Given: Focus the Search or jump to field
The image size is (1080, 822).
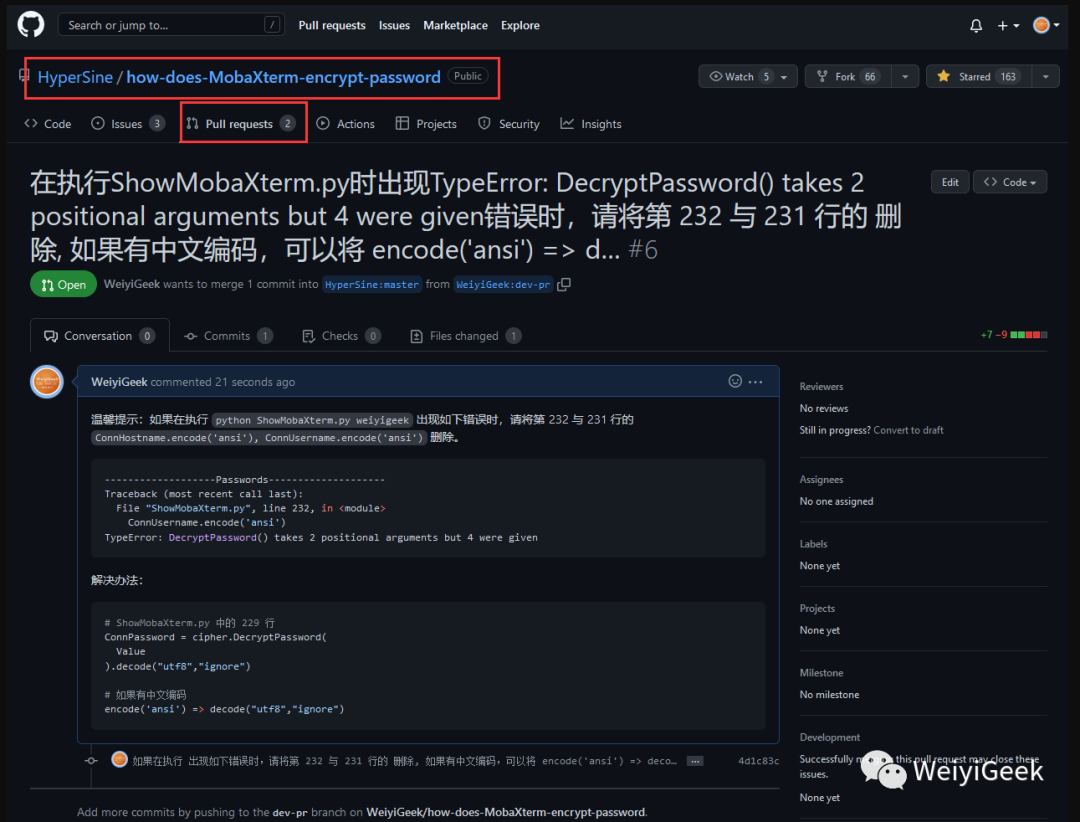Looking at the screenshot, I should point(172,25).
